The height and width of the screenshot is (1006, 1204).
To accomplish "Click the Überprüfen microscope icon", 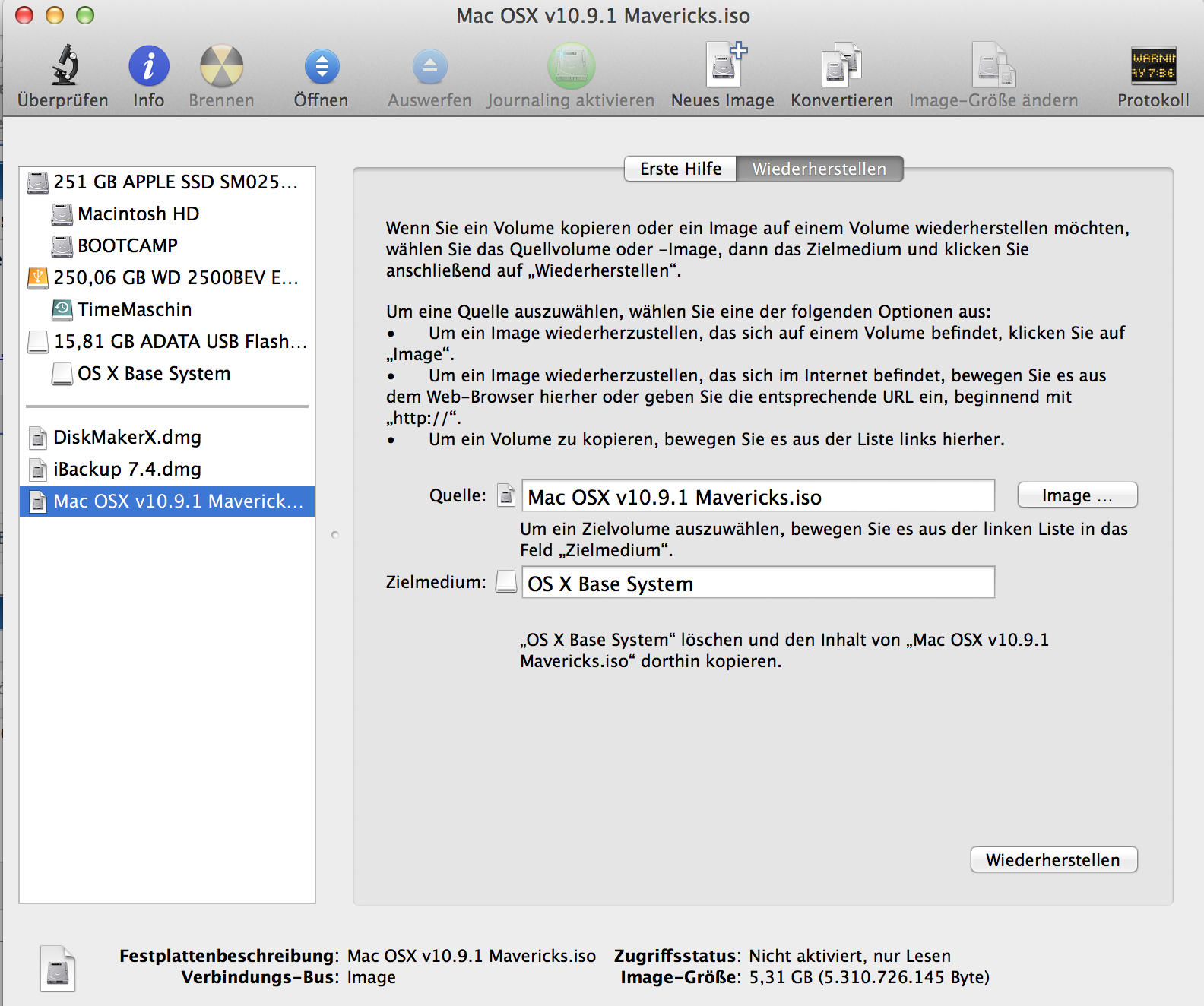I will 65,65.
